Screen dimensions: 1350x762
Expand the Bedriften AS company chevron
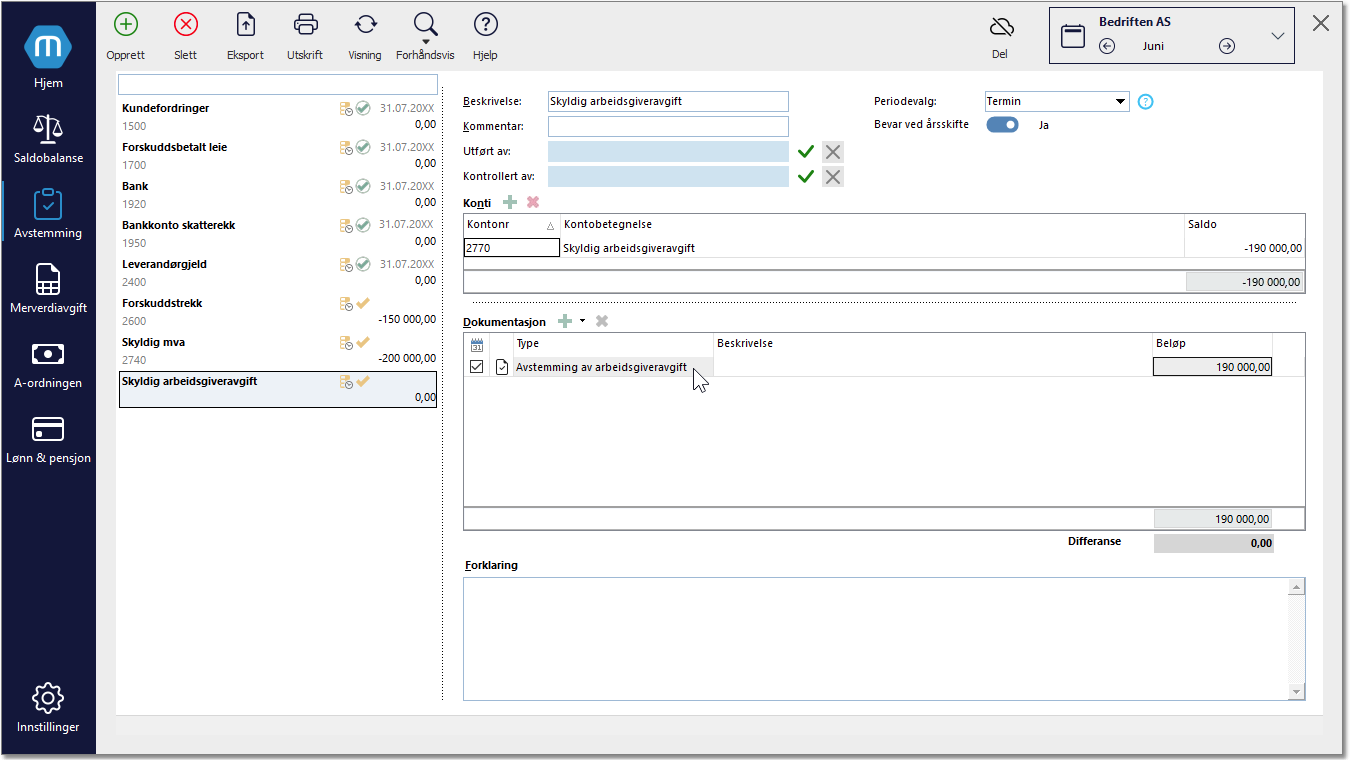1278,36
